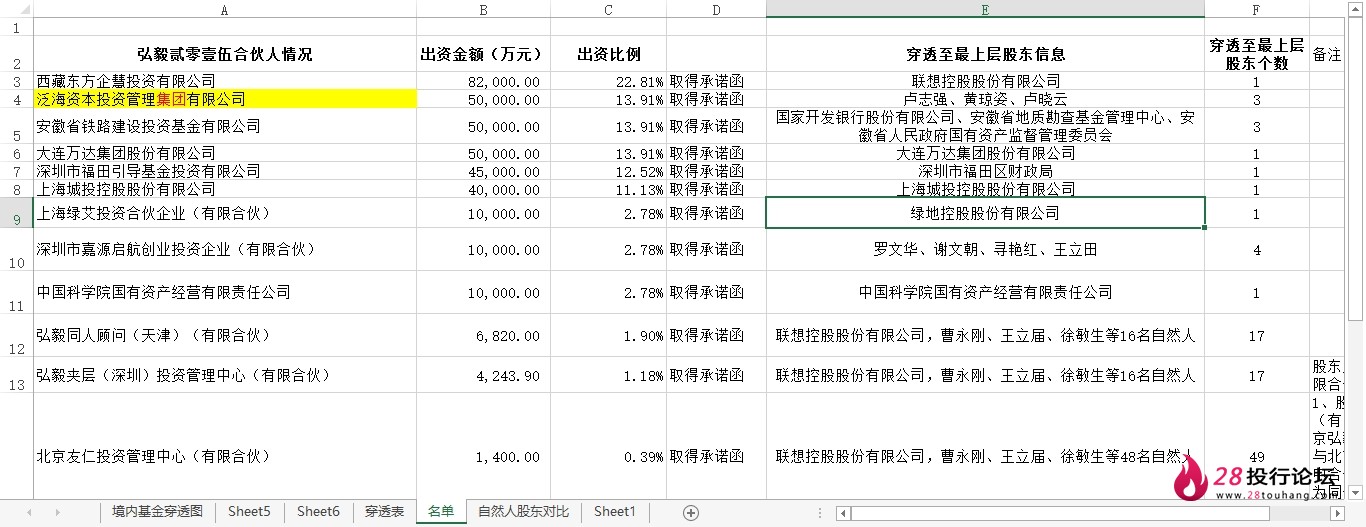Click the previous sheet navigation arrow

pos(29,512)
